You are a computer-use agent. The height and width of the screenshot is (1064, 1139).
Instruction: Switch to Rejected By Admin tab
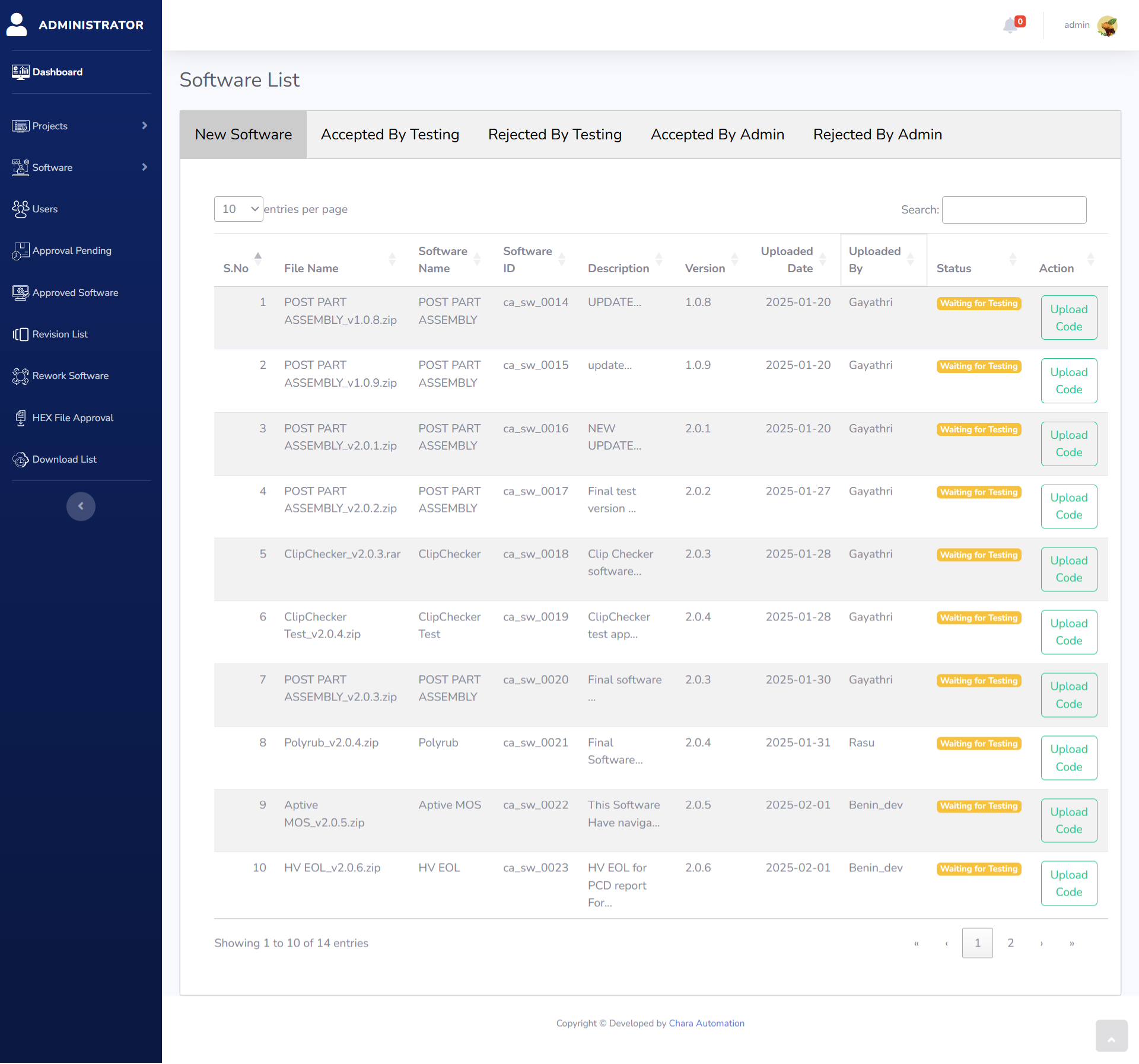tap(877, 135)
